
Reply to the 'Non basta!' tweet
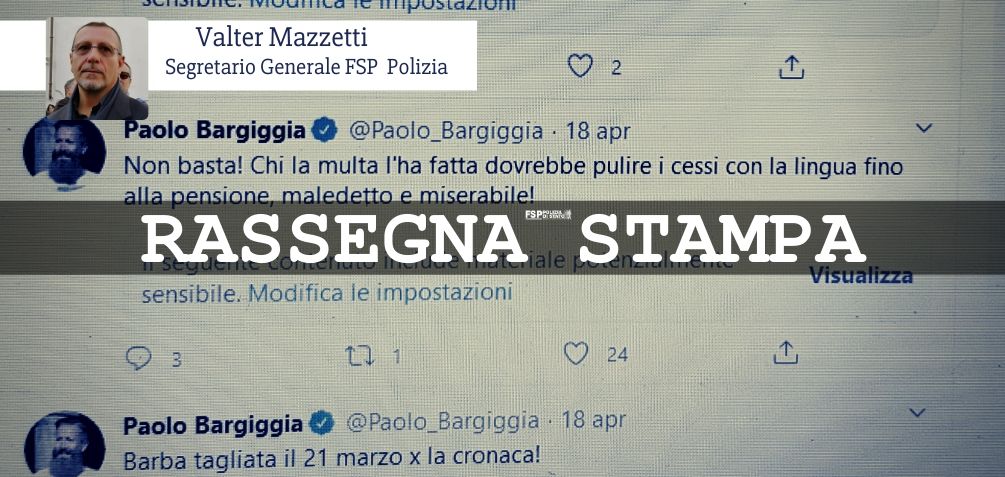pyautogui.click(x=138, y=358)
